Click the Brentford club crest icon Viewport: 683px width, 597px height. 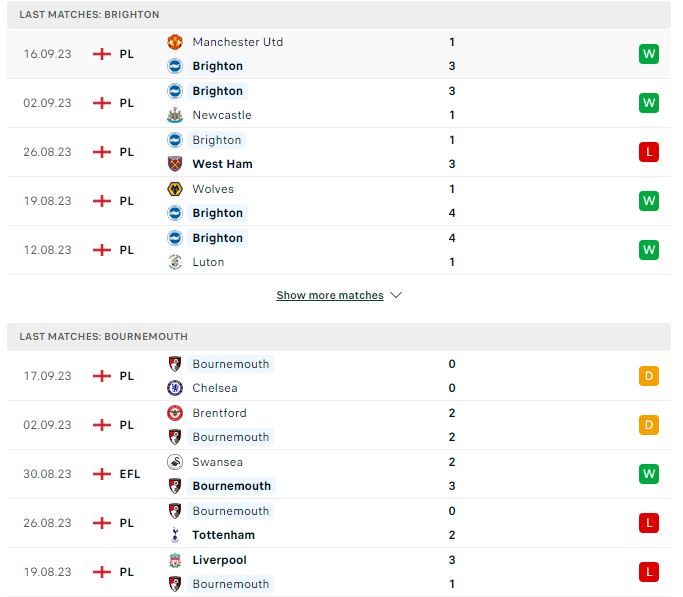click(175, 413)
